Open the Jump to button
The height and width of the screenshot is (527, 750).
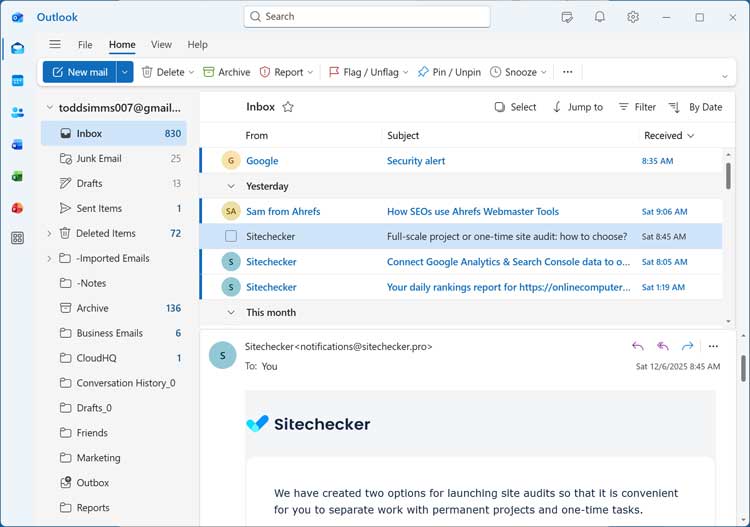[578, 107]
